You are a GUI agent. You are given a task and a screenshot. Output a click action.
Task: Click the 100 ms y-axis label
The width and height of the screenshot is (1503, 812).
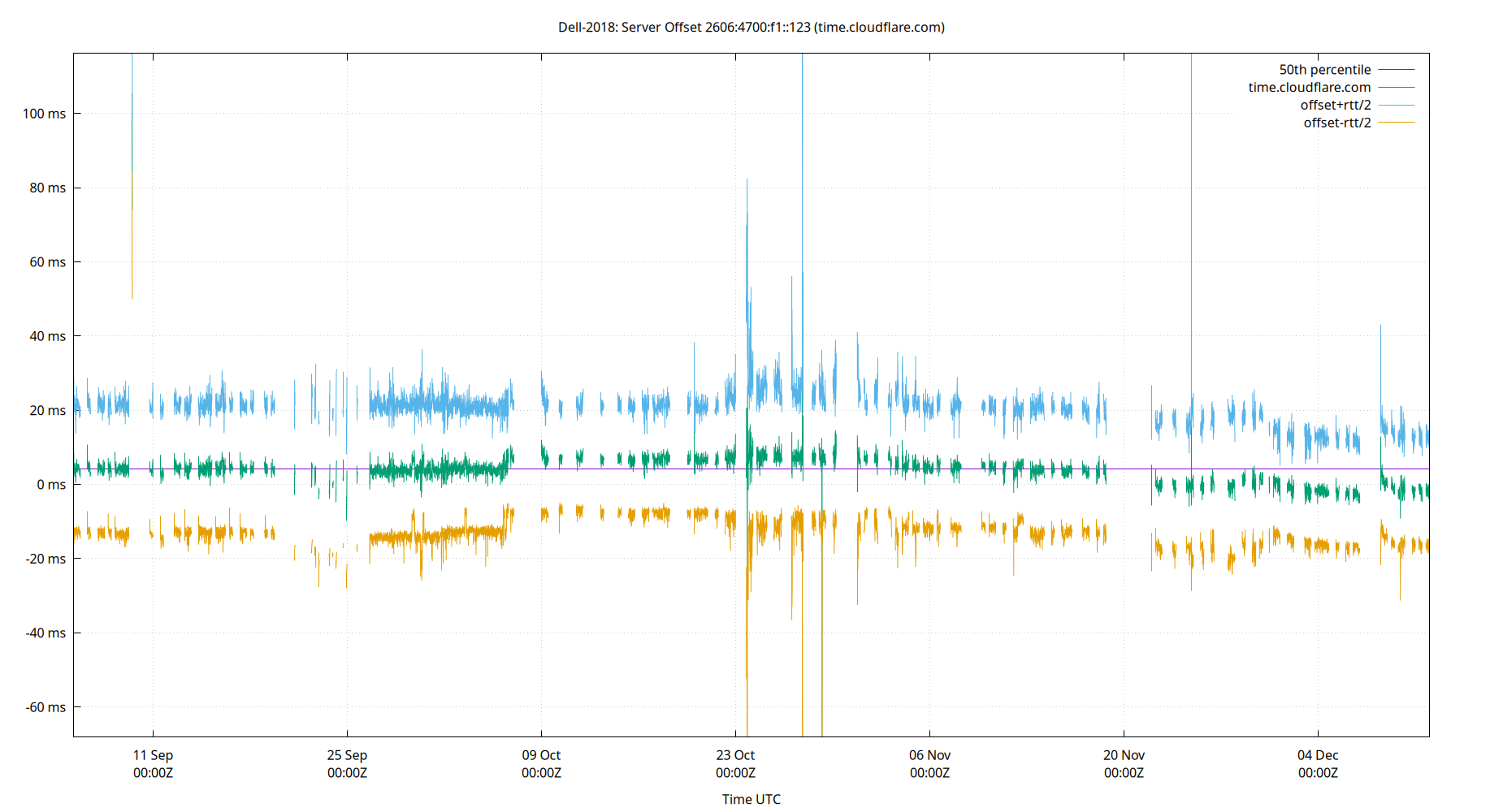click(x=44, y=114)
